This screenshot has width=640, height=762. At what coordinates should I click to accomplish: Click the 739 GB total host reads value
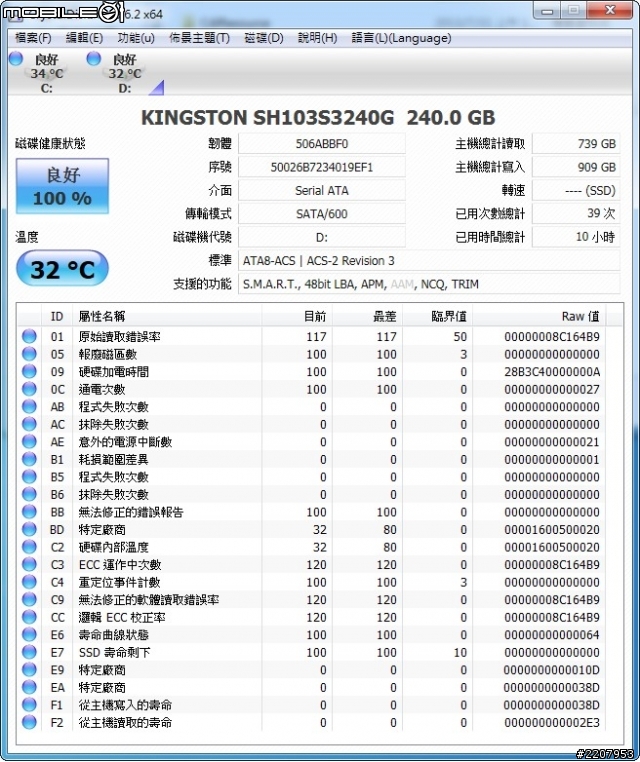[576, 144]
